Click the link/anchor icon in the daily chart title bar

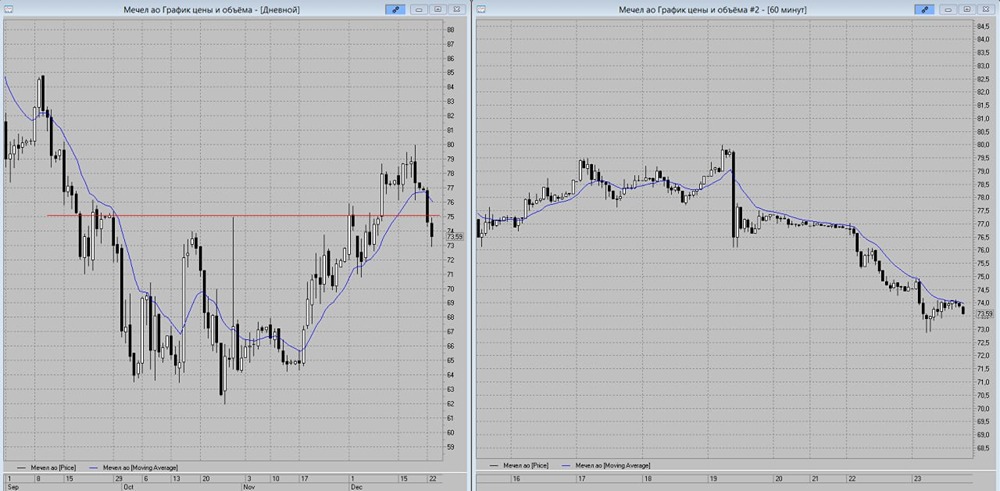[395, 10]
